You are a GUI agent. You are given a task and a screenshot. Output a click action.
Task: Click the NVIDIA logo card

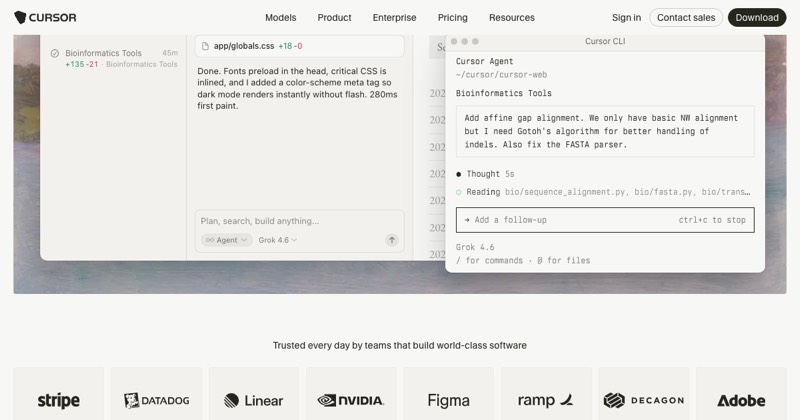351,393
